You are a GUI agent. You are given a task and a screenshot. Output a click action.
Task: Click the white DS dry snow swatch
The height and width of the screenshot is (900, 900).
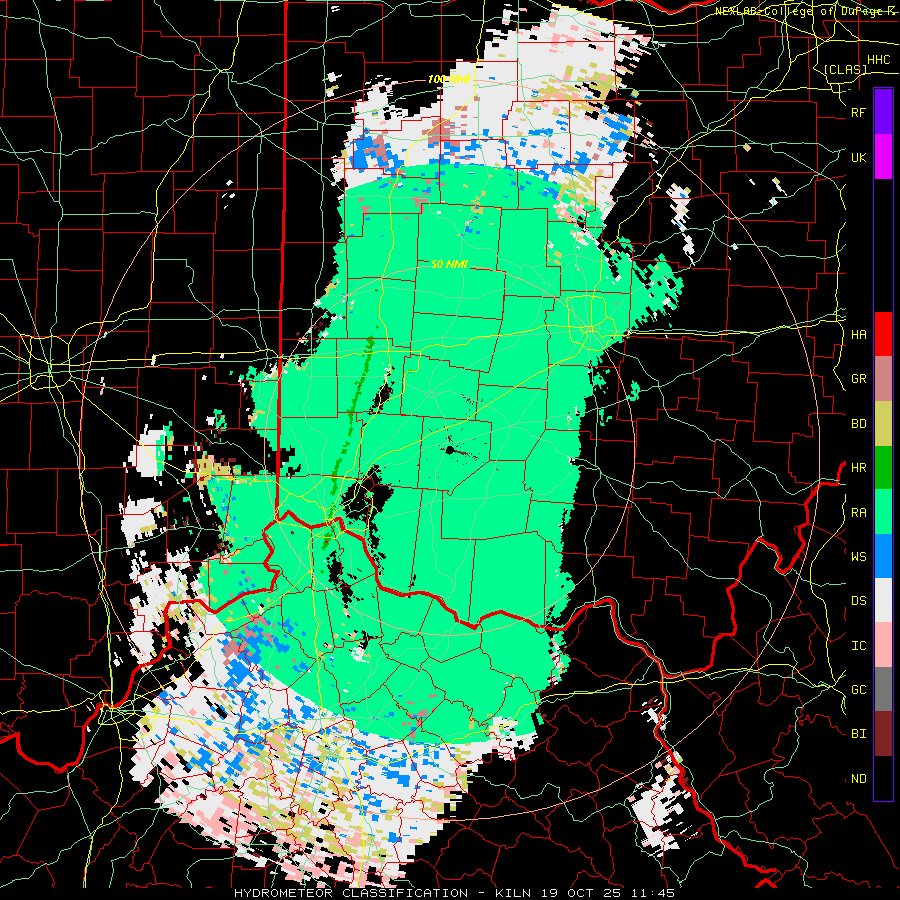point(883,600)
